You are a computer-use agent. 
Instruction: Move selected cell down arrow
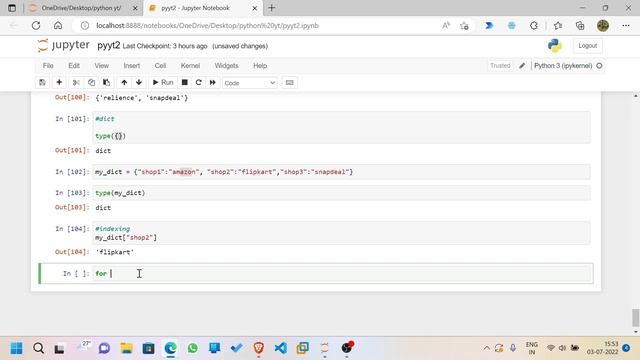pos(139,82)
